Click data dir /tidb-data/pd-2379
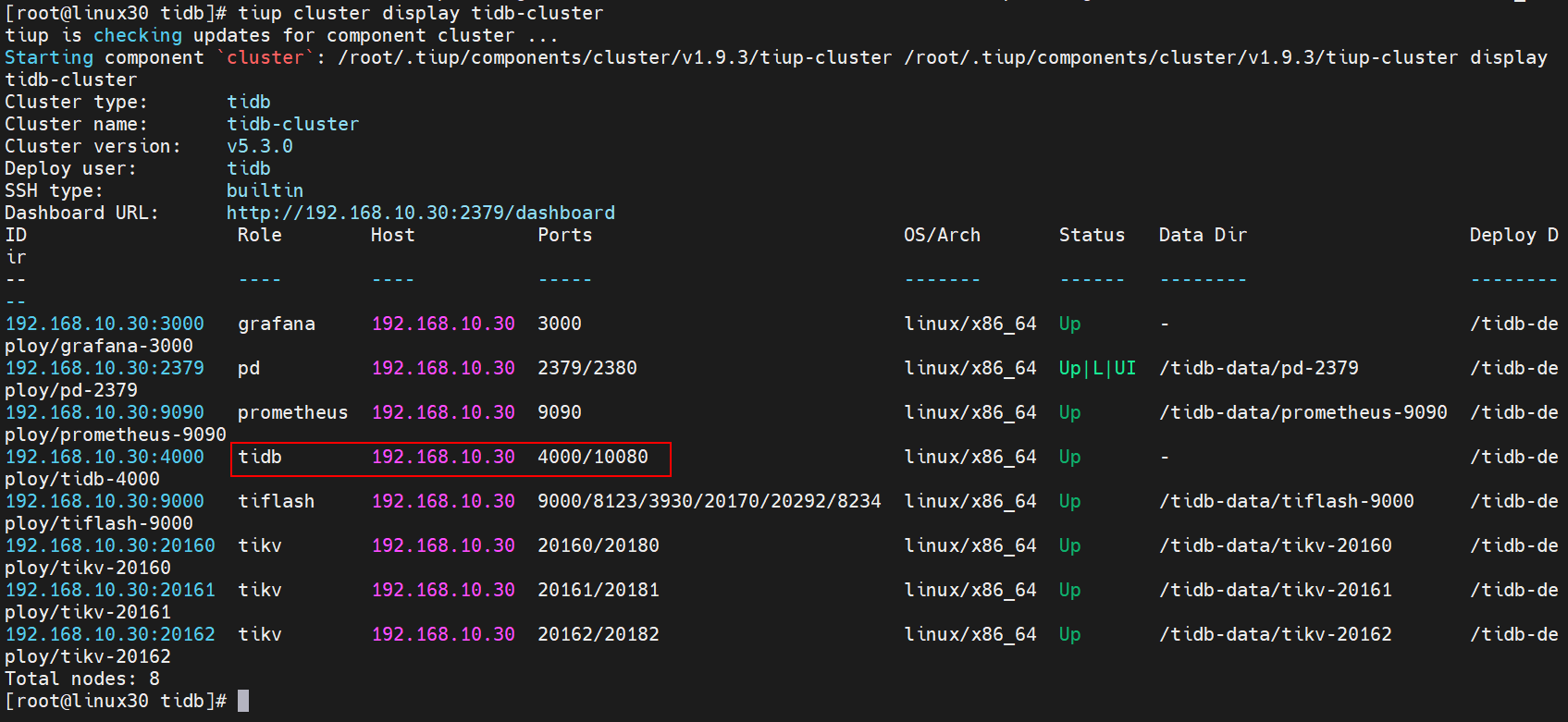This screenshot has width=1568, height=722. 1259,368
